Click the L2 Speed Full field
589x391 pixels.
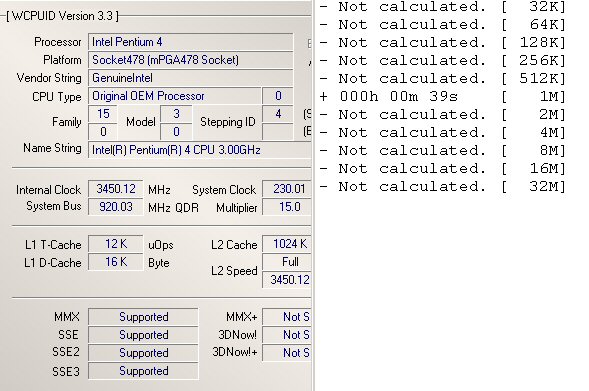coord(287,262)
